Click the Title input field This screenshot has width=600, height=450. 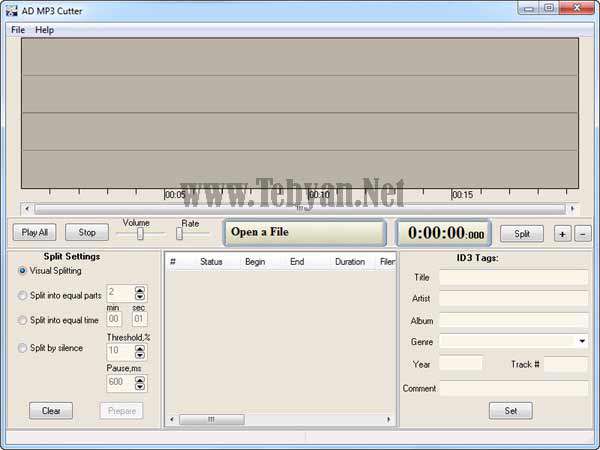(514, 277)
